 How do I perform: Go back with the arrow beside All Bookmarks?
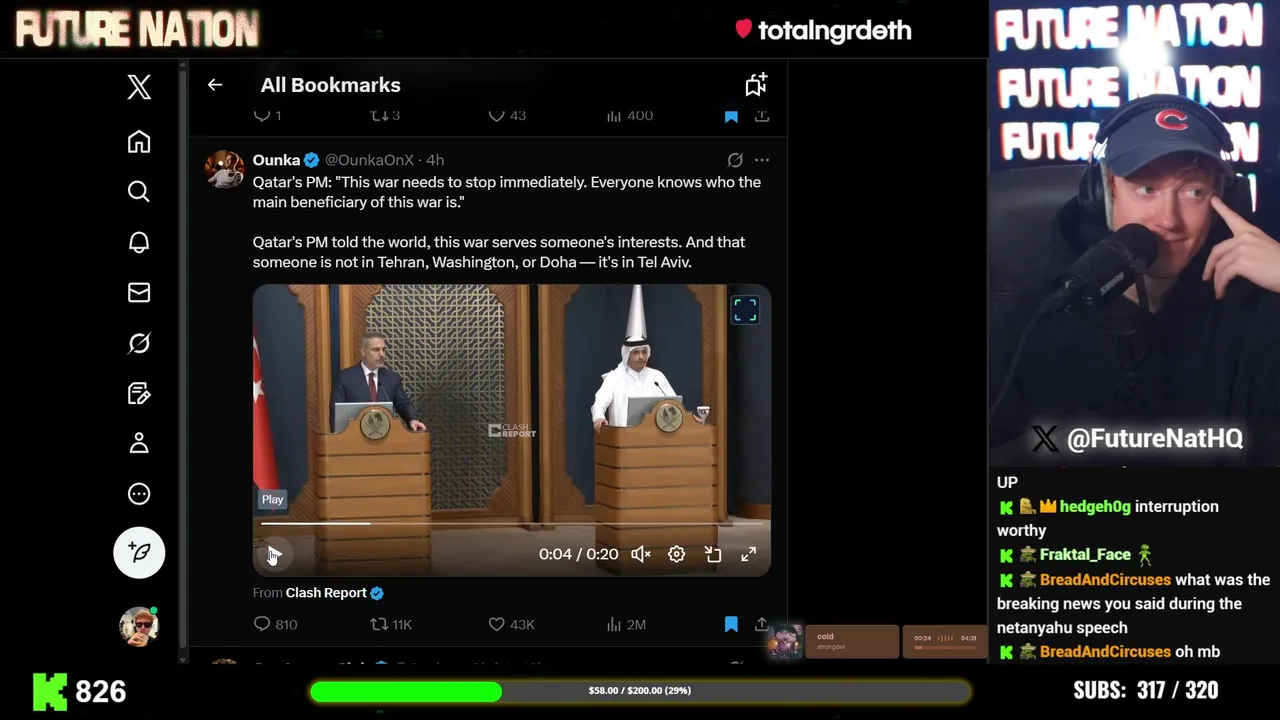[215, 85]
